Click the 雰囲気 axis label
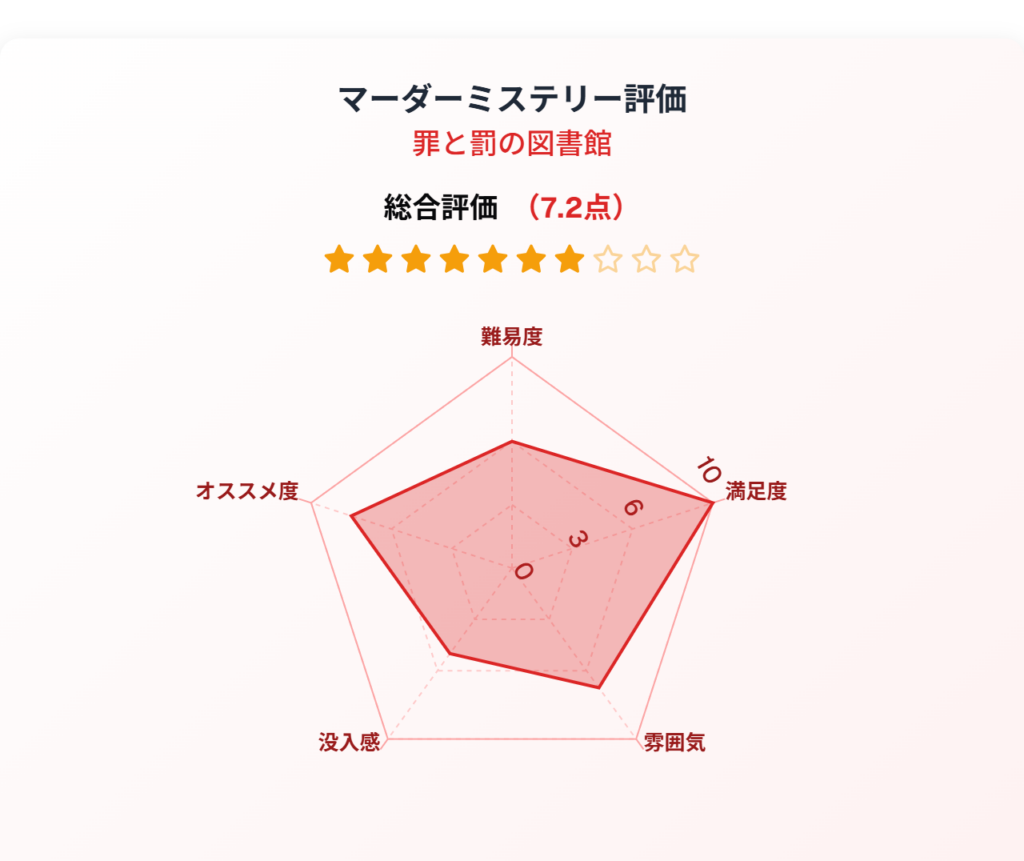This screenshot has width=1024, height=861. tap(675, 742)
